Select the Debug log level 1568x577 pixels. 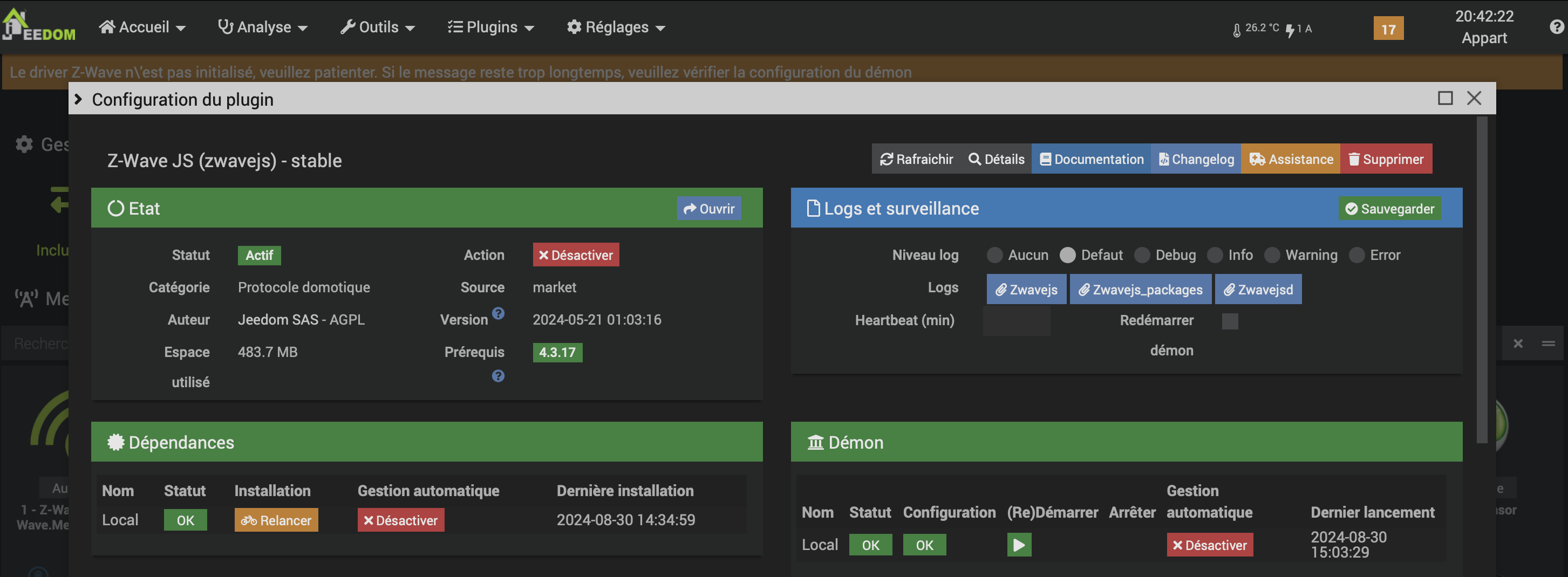pos(1142,255)
